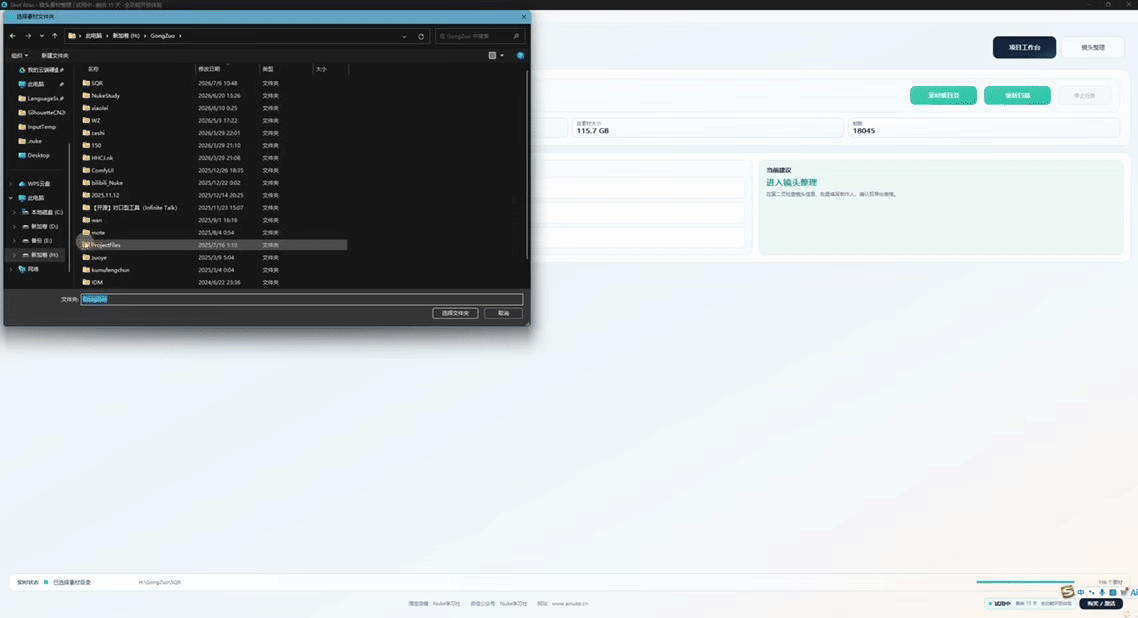Open LanguageSu quick access folder

tap(41, 98)
